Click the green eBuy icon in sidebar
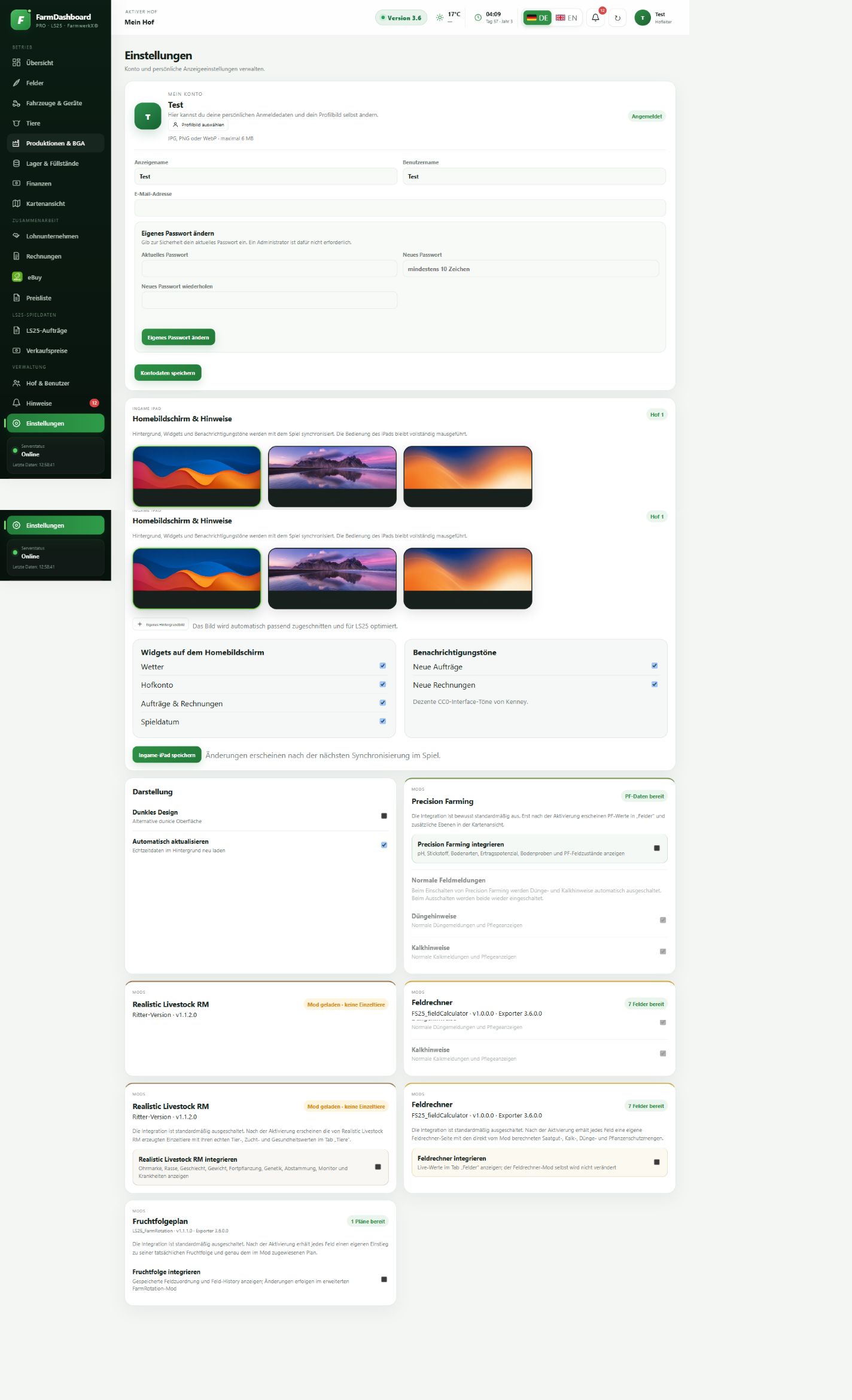 17,277
